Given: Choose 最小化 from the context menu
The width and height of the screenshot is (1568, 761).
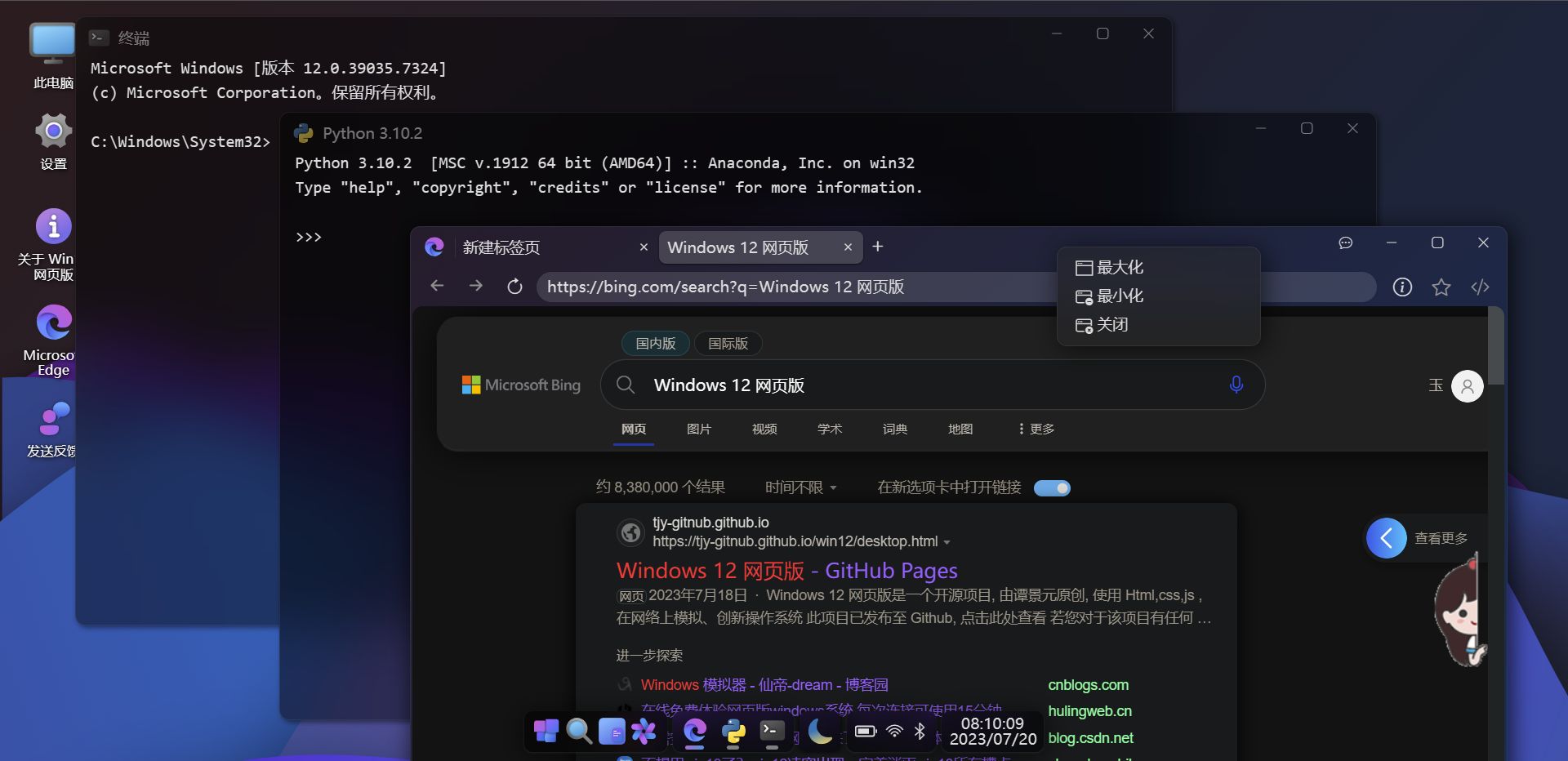Looking at the screenshot, I should point(1120,296).
